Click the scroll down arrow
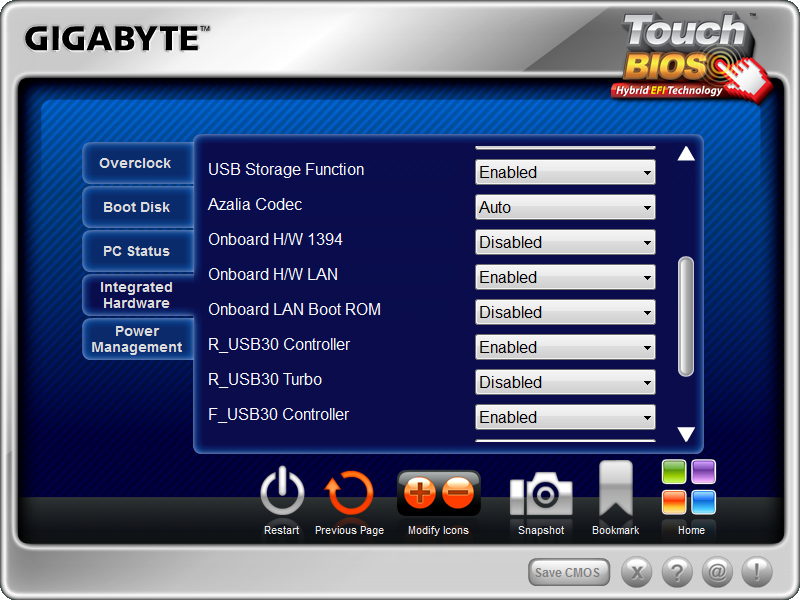 pyautogui.click(x=686, y=434)
